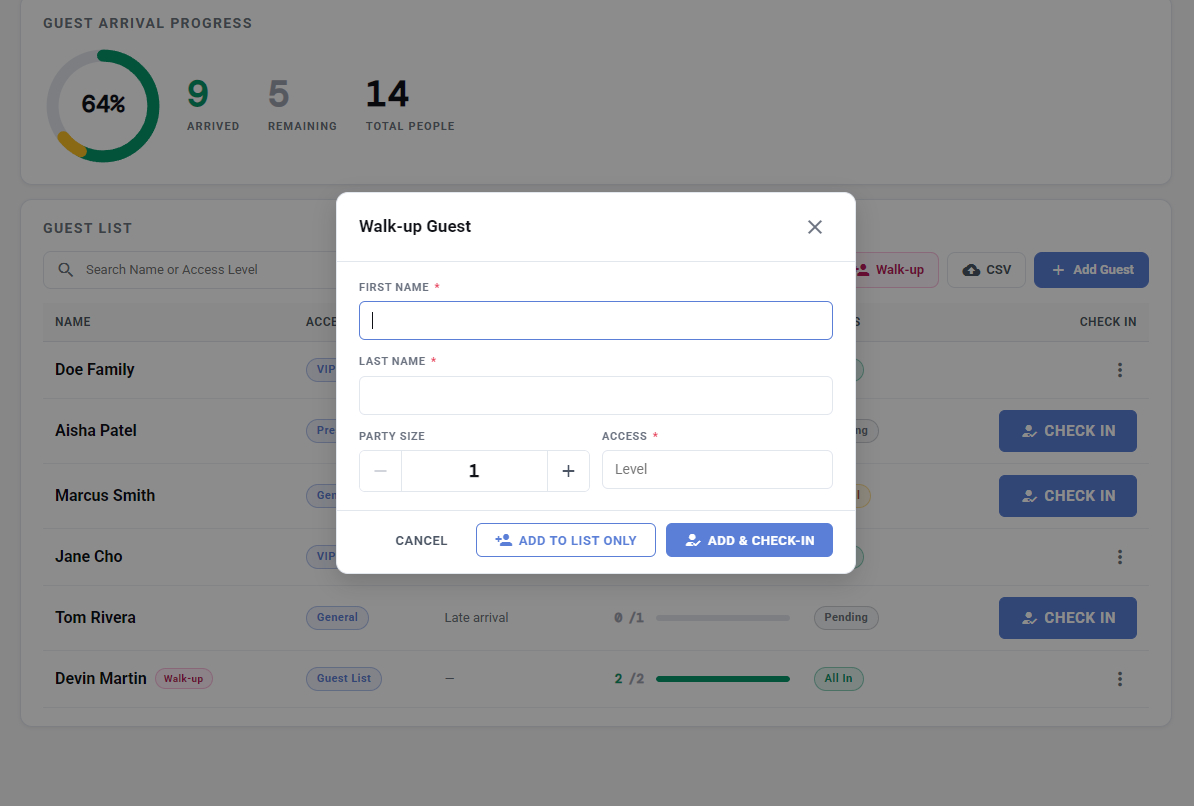The width and height of the screenshot is (1194, 806).
Task: Click Add & Check-In button
Action: pos(749,540)
